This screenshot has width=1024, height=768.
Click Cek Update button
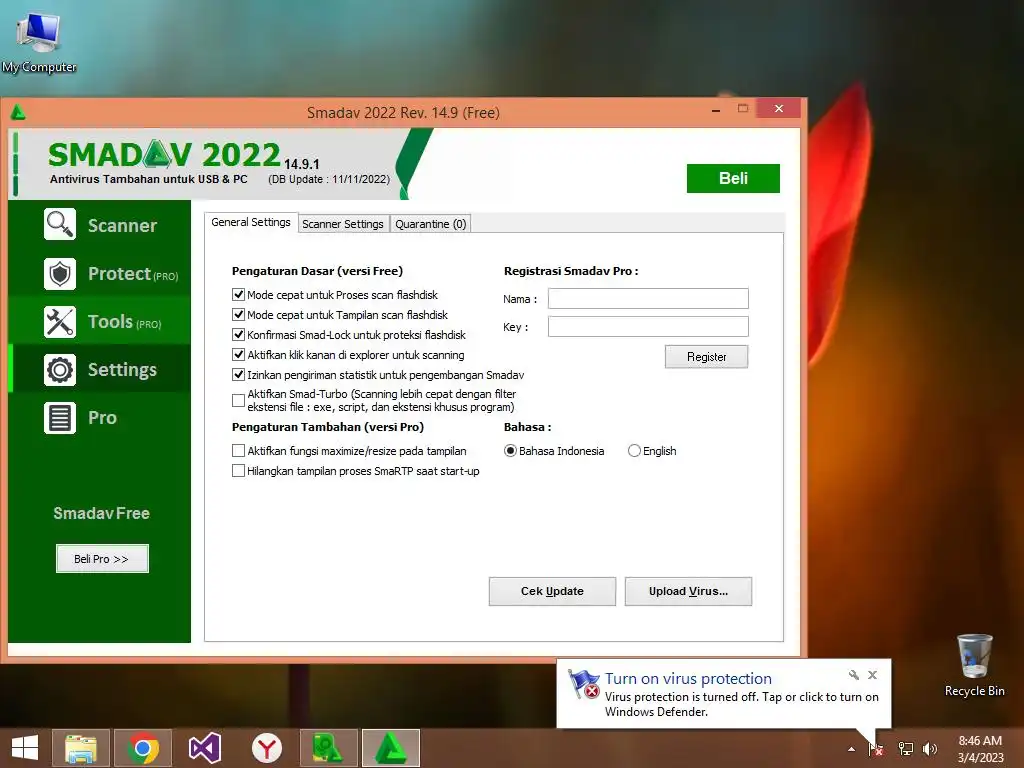[552, 591]
